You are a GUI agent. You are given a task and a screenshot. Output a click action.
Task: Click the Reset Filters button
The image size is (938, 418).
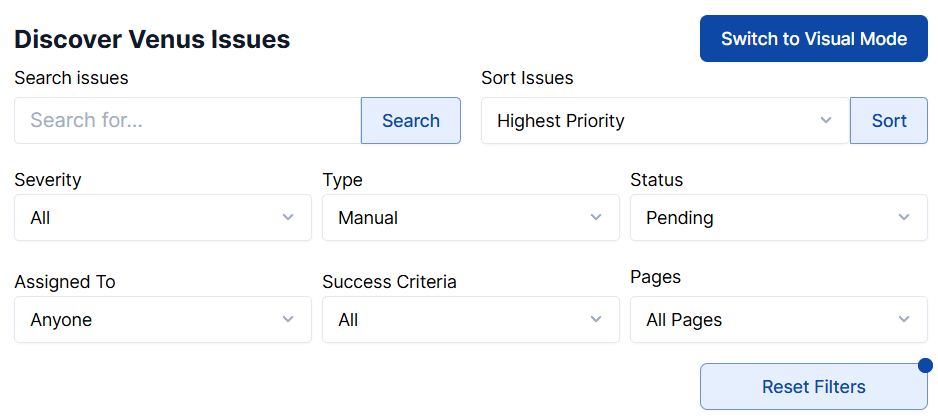tap(813, 387)
